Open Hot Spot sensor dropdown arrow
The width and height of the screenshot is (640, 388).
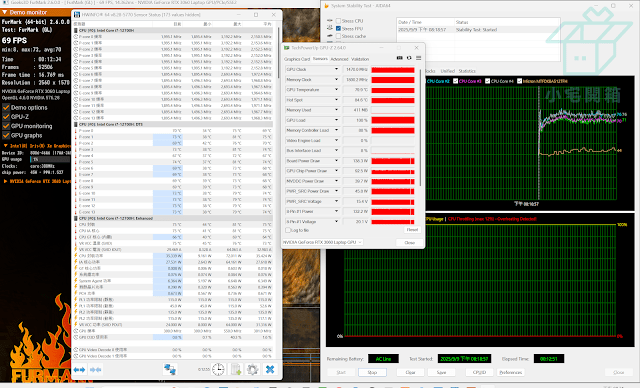[336, 100]
